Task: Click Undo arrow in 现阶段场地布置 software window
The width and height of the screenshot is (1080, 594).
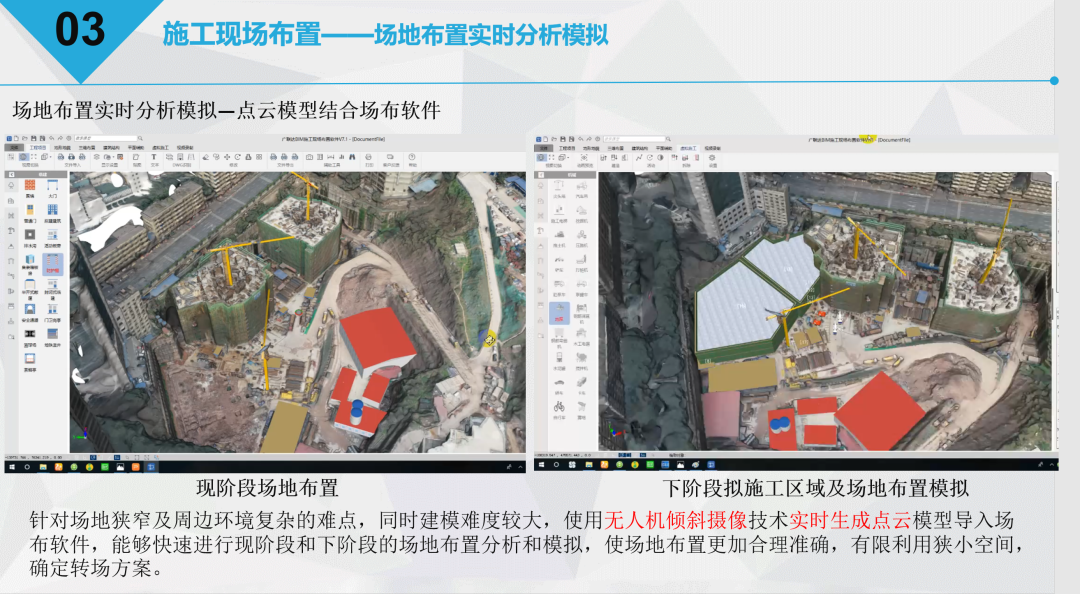Action: point(52,139)
